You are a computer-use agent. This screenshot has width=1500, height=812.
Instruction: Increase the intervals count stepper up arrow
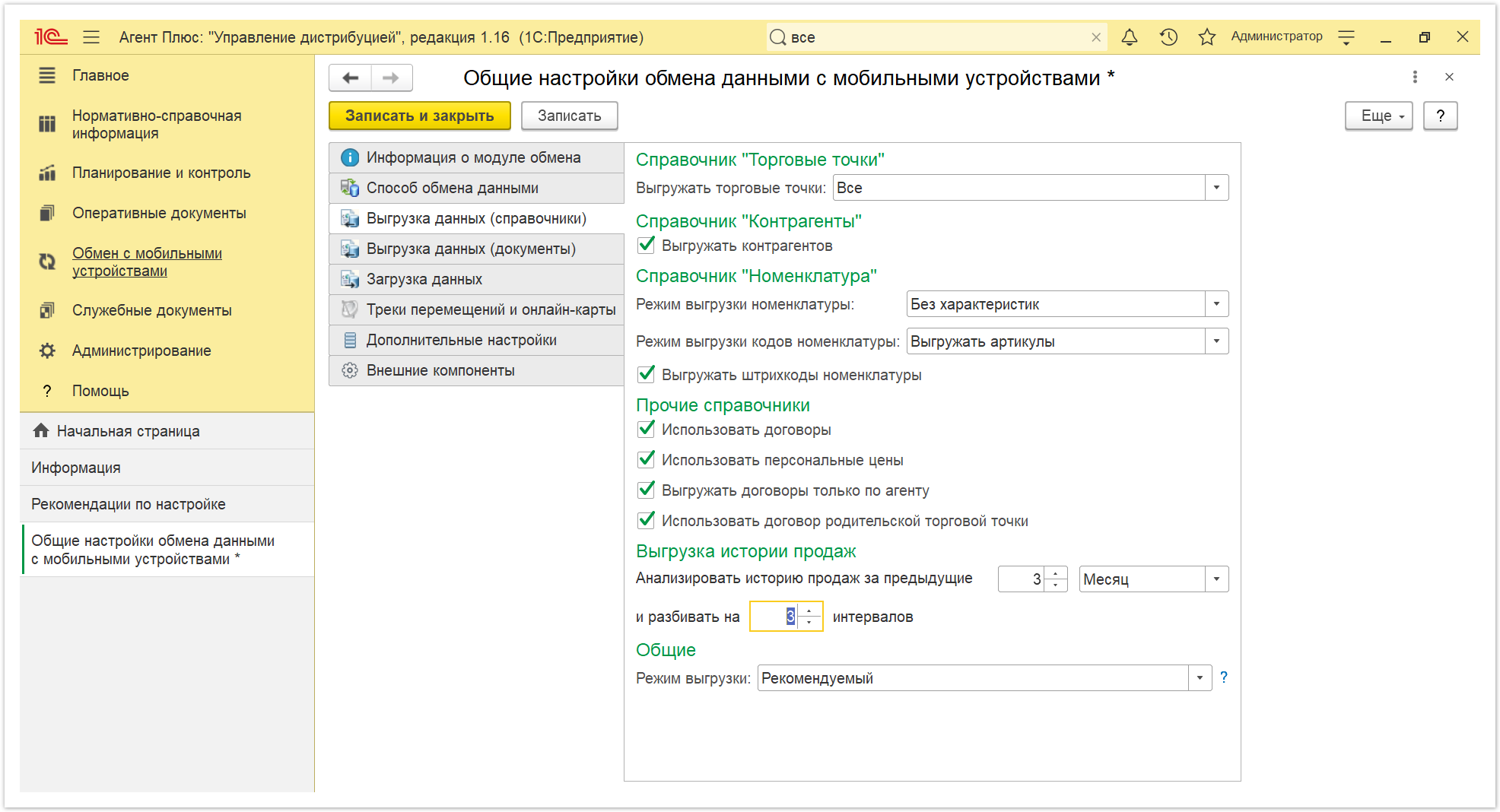[x=809, y=611]
